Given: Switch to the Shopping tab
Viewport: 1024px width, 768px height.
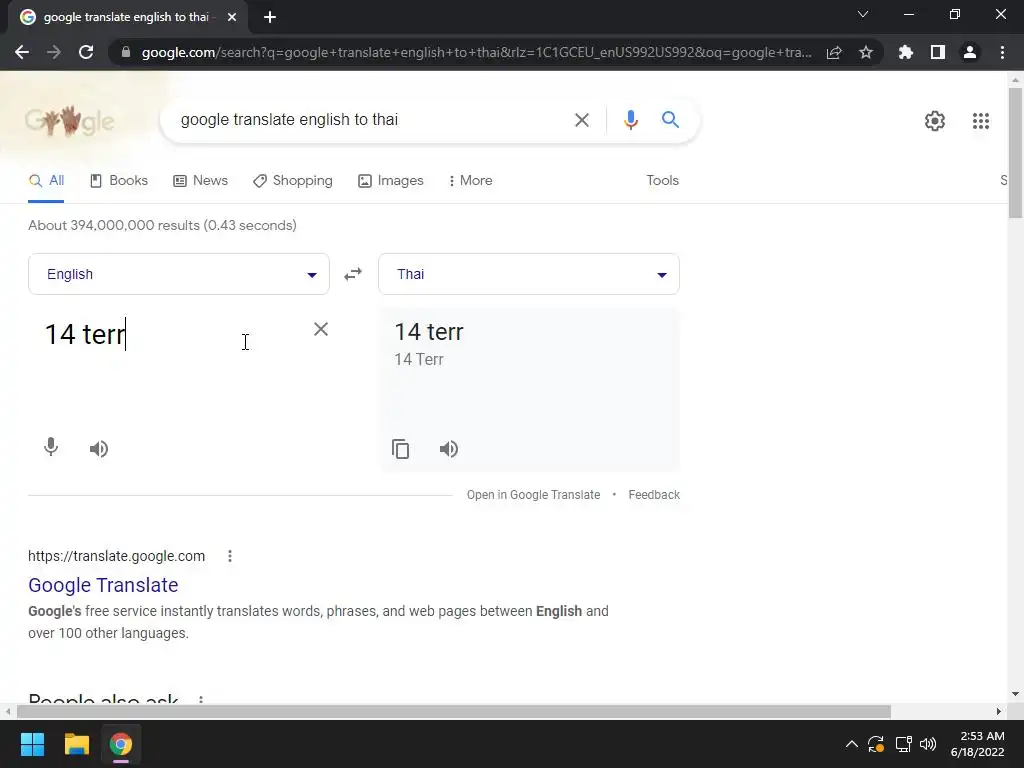Looking at the screenshot, I should pyautogui.click(x=293, y=181).
